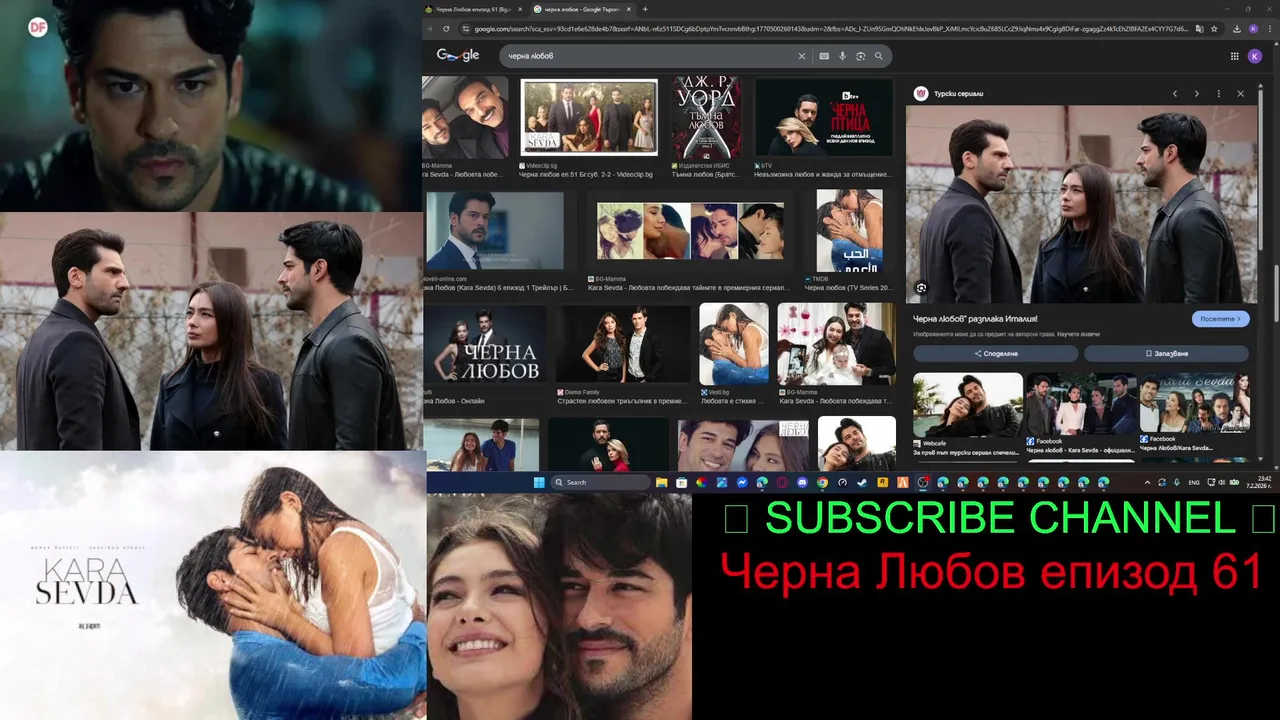Focus the Google search input field
This screenshot has width=1280, height=720.
click(650, 56)
